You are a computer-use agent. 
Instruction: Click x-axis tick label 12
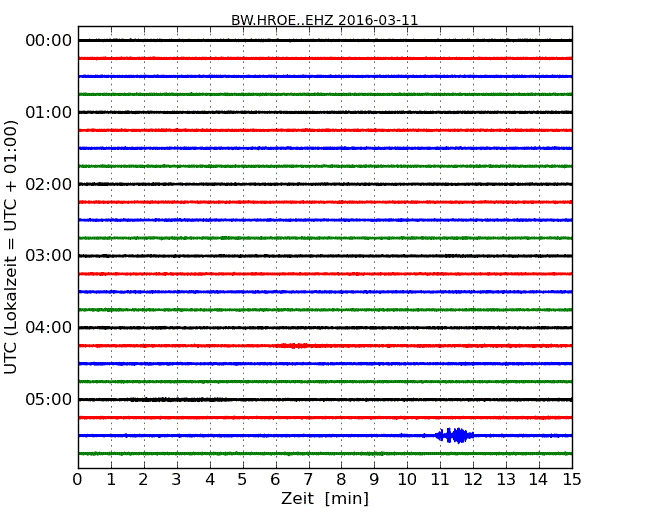pyautogui.click(x=473, y=479)
